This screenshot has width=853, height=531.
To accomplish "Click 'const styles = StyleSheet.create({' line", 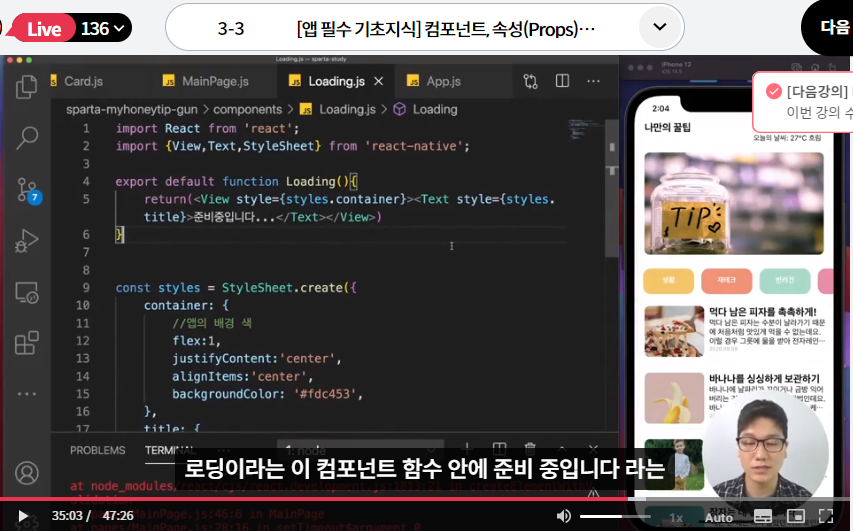I will coord(236,287).
